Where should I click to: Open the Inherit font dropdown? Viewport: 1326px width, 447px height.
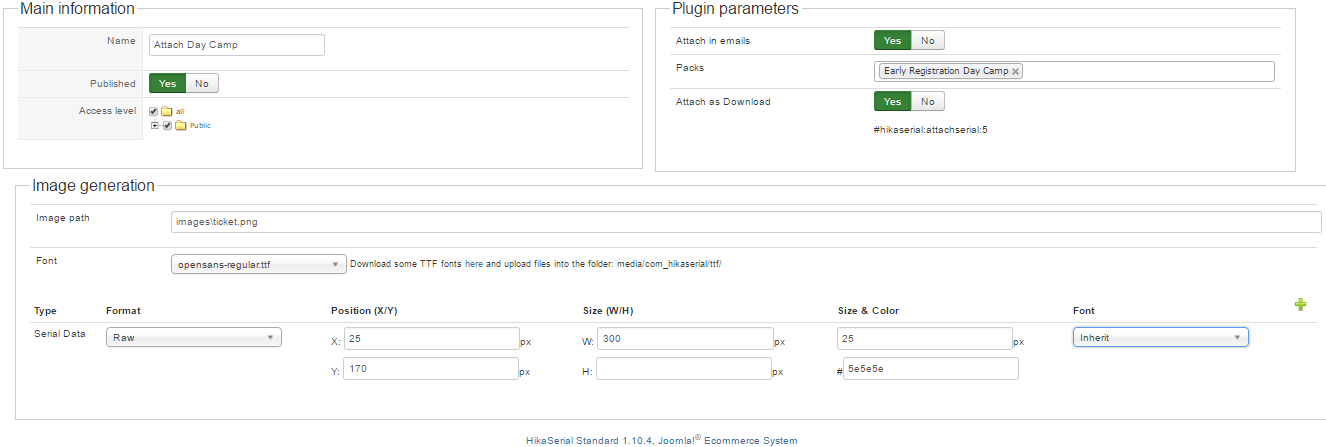coord(1160,338)
